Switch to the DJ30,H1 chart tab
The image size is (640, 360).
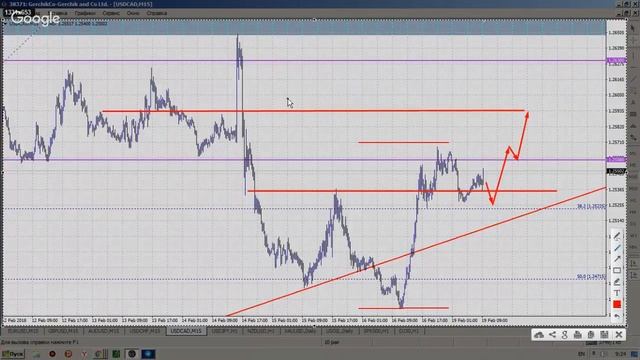click(409, 331)
